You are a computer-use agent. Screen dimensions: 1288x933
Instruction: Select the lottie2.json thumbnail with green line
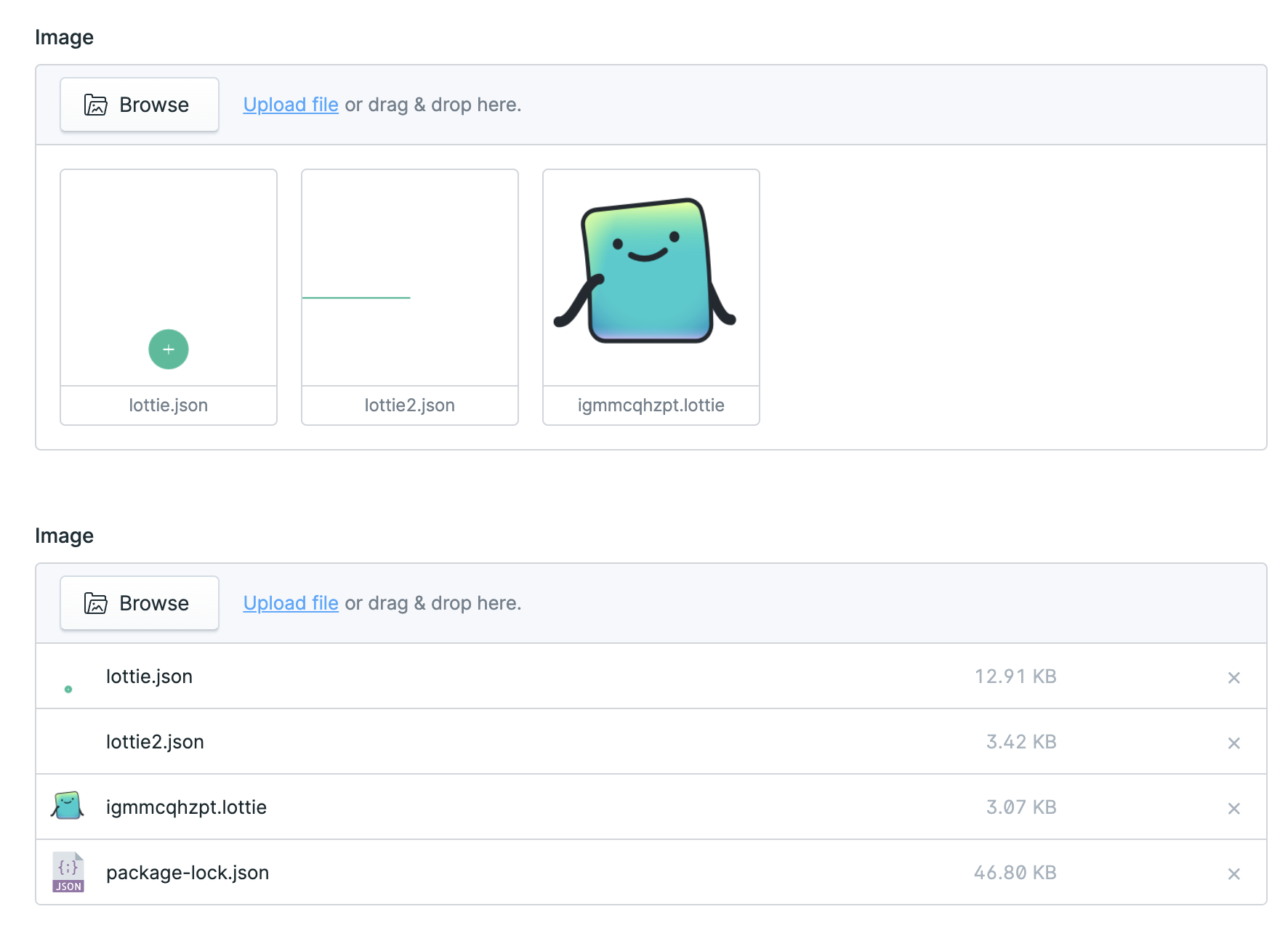tap(409, 278)
